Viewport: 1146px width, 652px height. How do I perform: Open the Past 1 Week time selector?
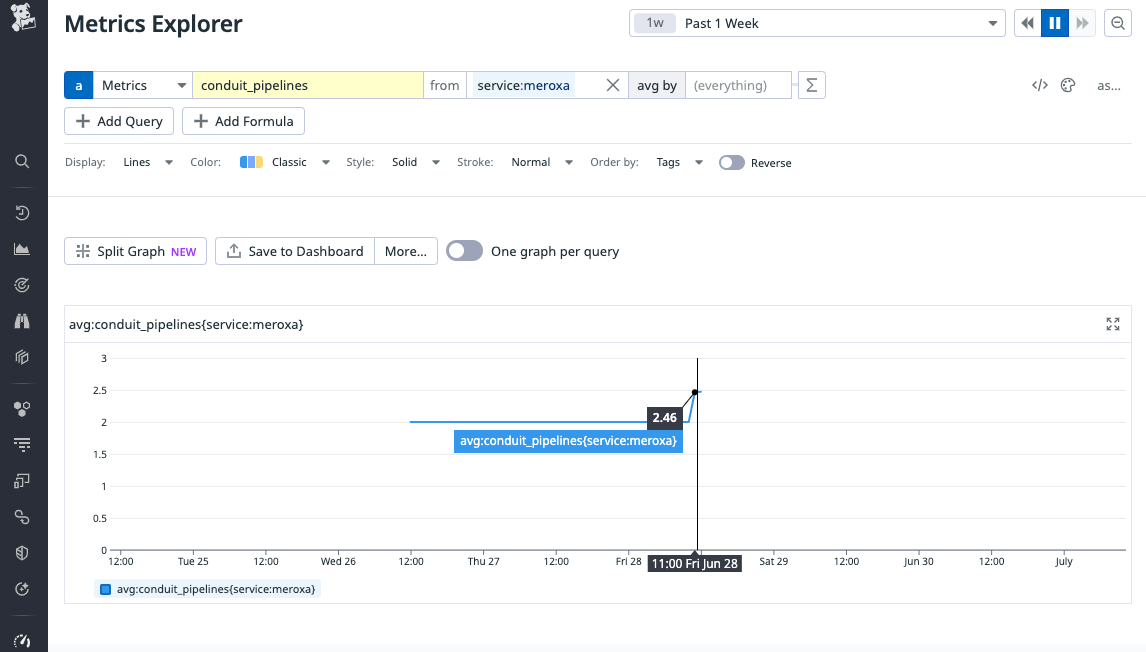815,22
